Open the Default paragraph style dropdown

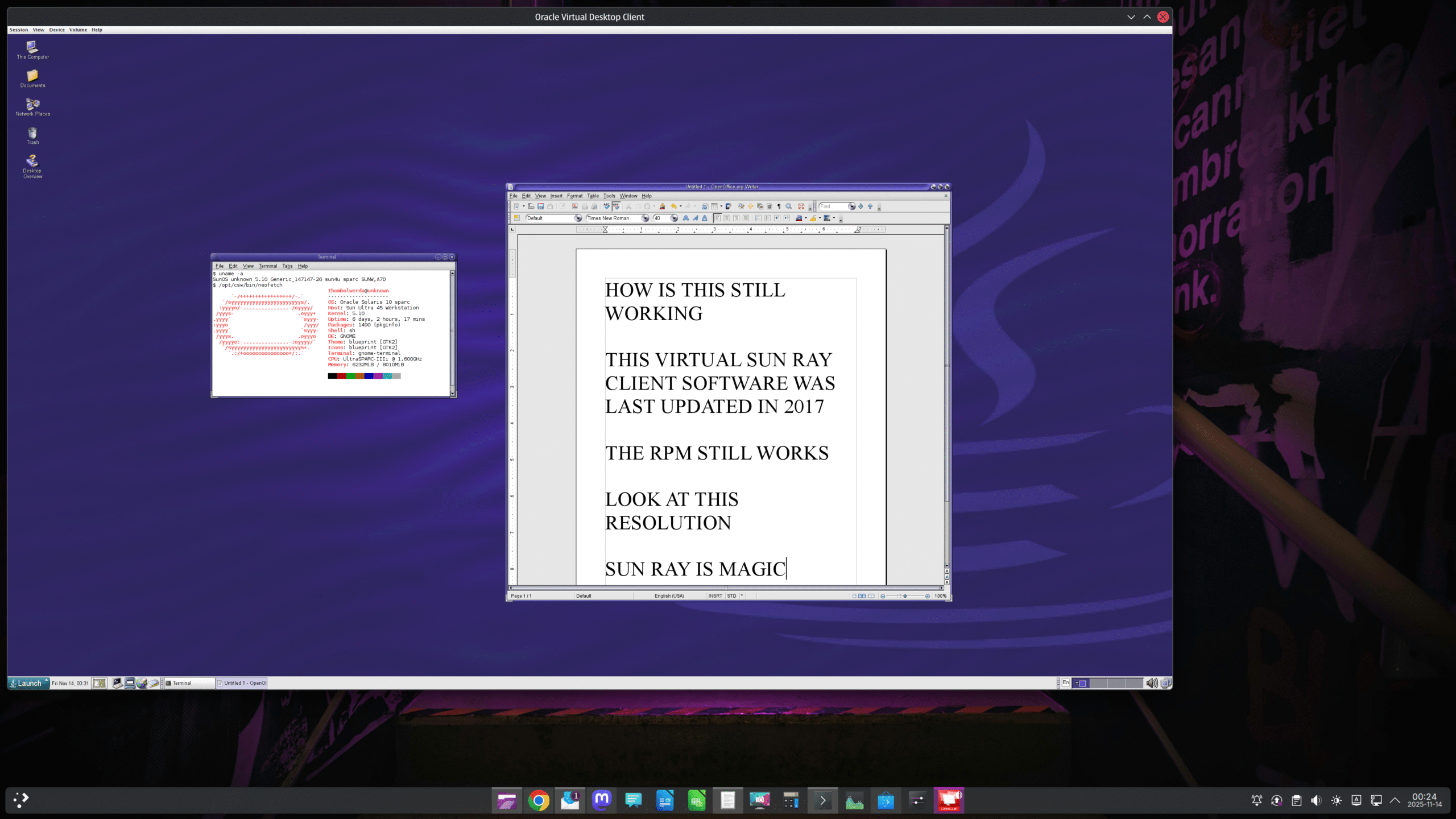578,218
